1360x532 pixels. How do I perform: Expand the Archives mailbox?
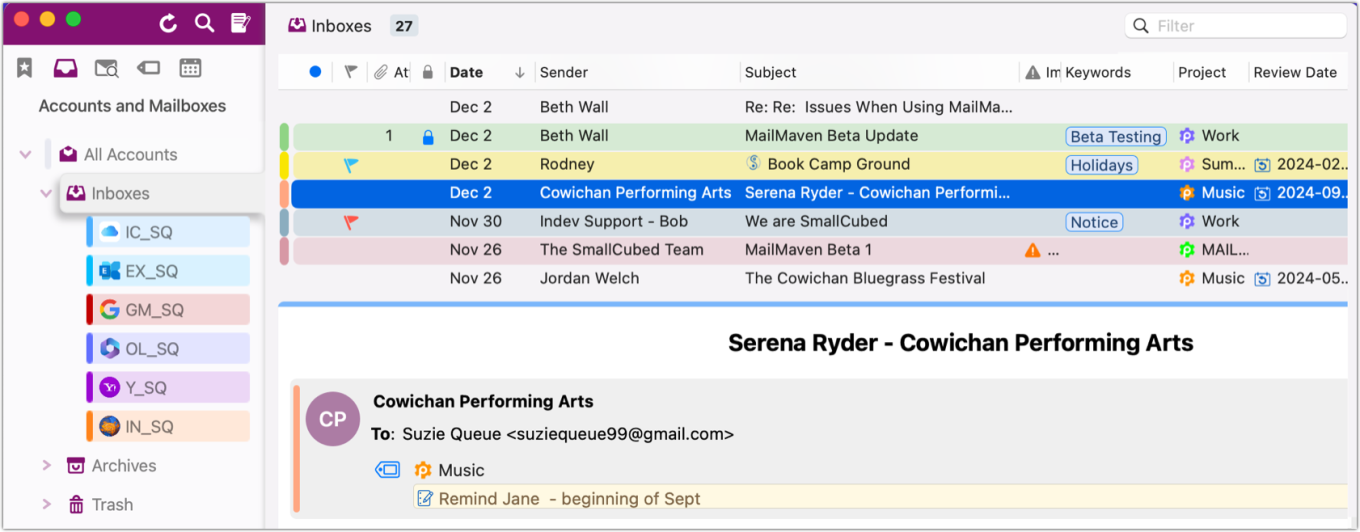[x=46, y=465]
